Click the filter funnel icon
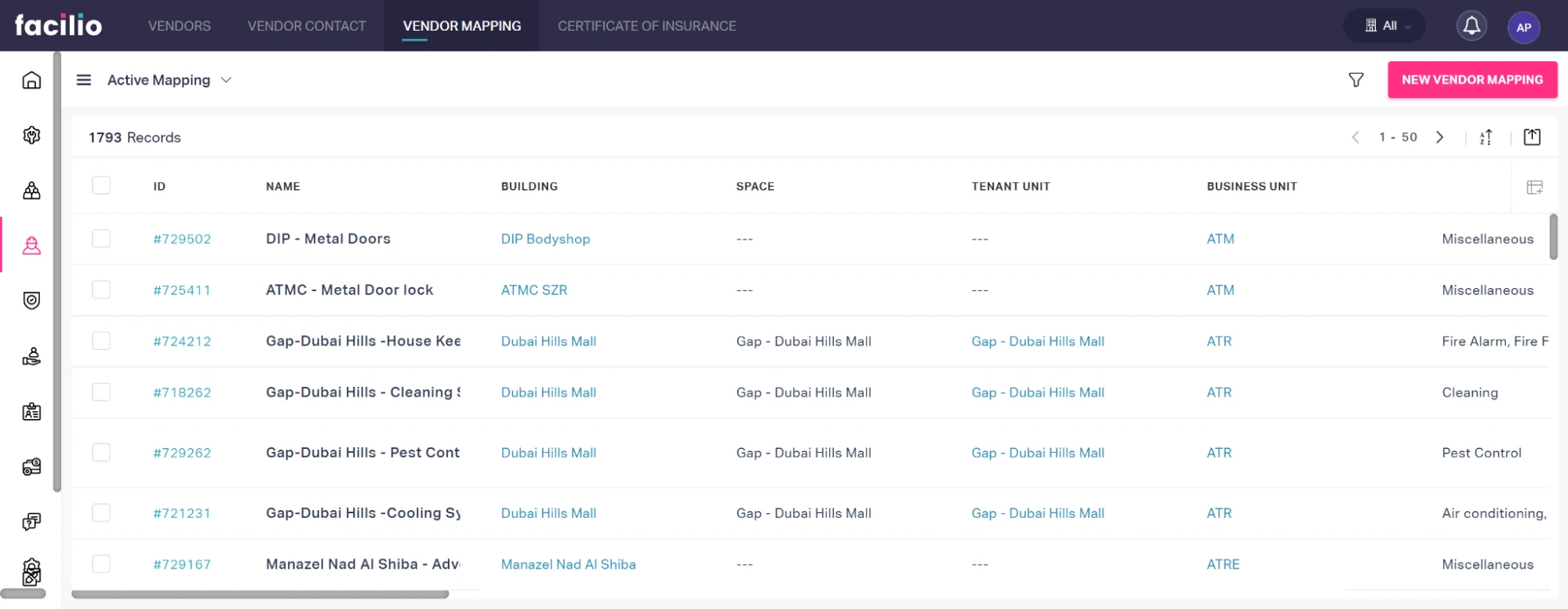Screen dimensions: 1568x609 [1355, 80]
